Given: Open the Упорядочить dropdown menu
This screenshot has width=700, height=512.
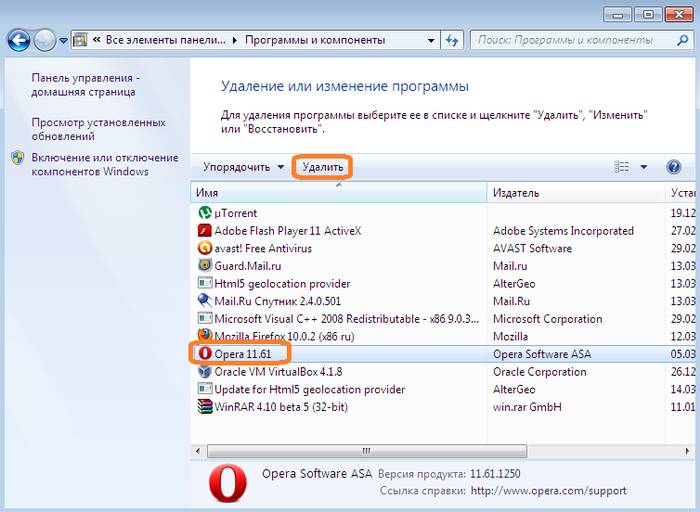Looking at the screenshot, I should [x=244, y=167].
